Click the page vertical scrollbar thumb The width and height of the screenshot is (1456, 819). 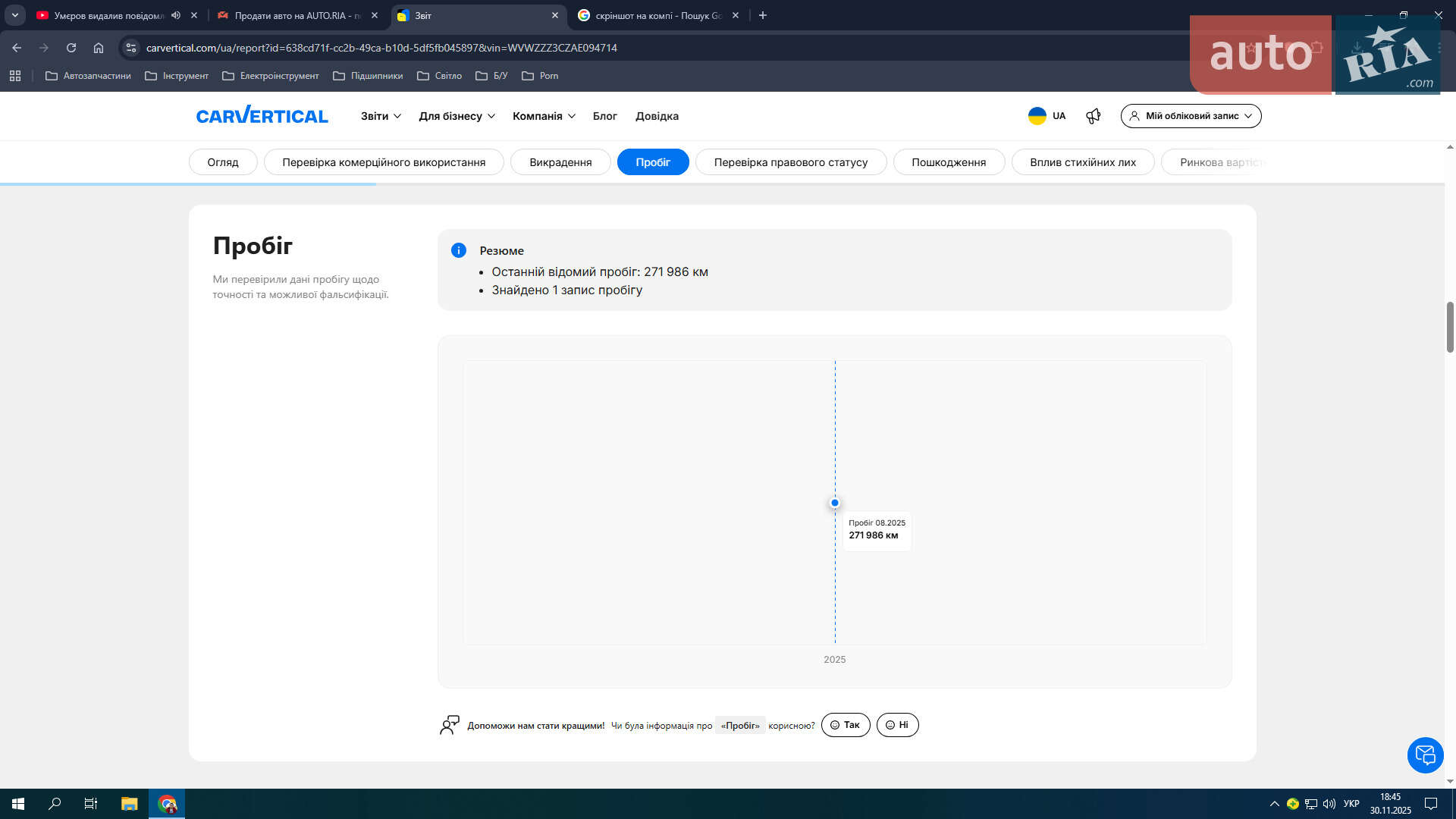tap(1450, 327)
